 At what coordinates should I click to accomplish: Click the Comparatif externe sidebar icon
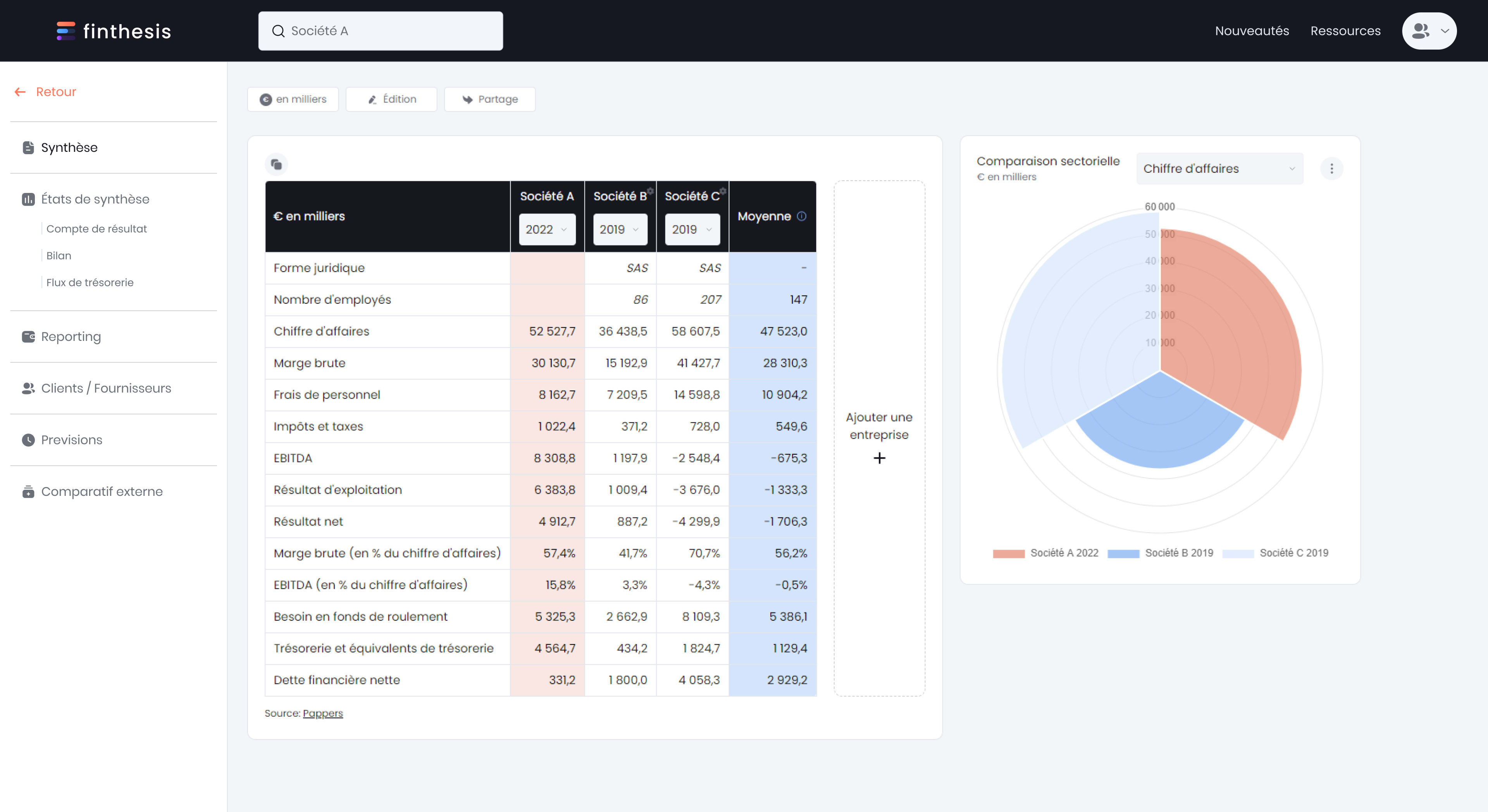[x=27, y=491]
